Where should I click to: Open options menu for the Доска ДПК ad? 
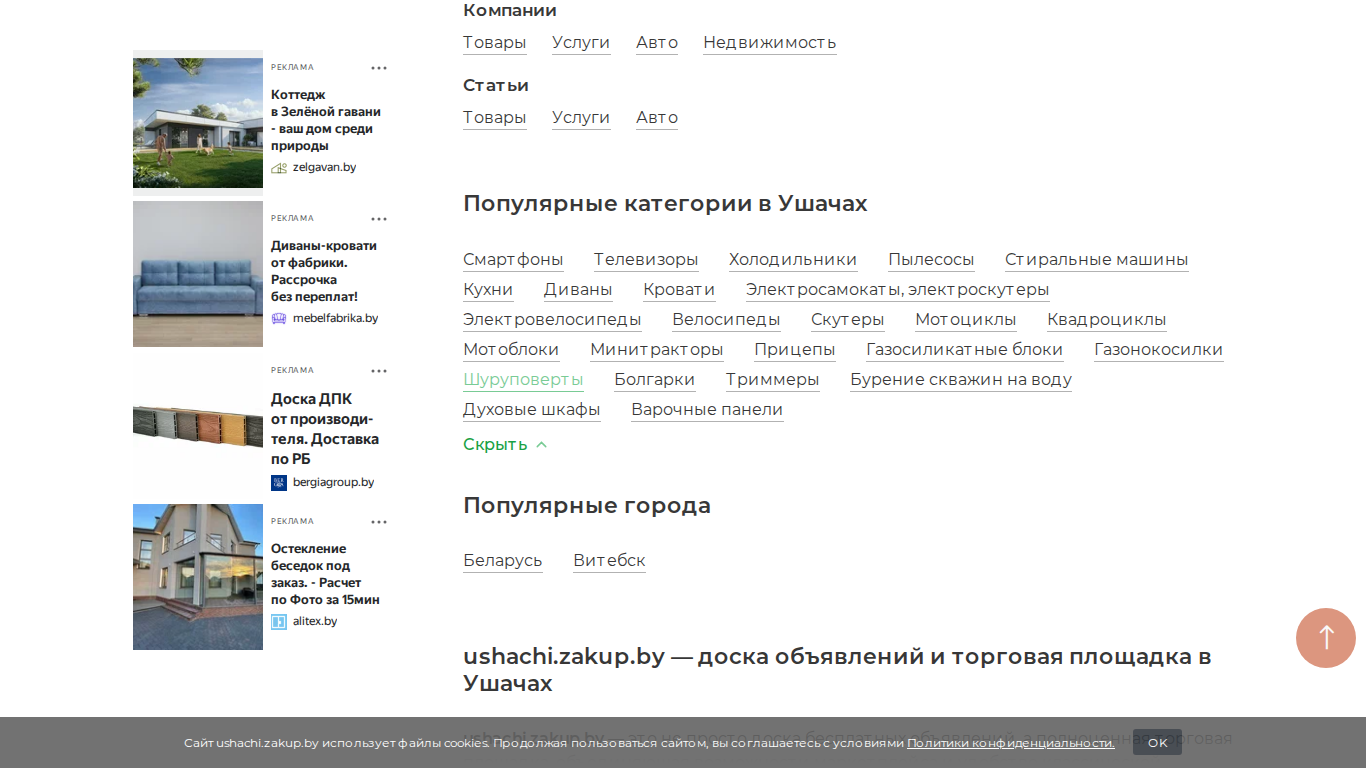pos(379,371)
